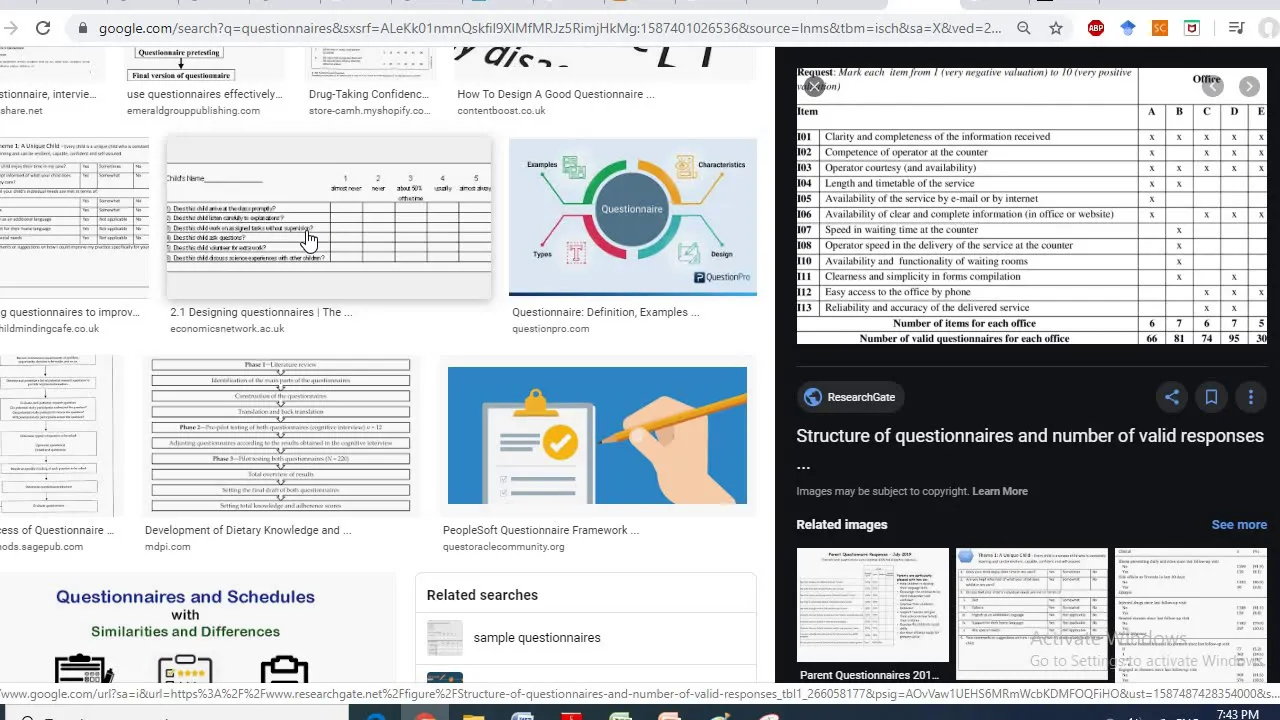The width and height of the screenshot is (1280, 720).
Task: Click 'Development of Dietary Knowledge and ...' caption
Action: (248, 530)
